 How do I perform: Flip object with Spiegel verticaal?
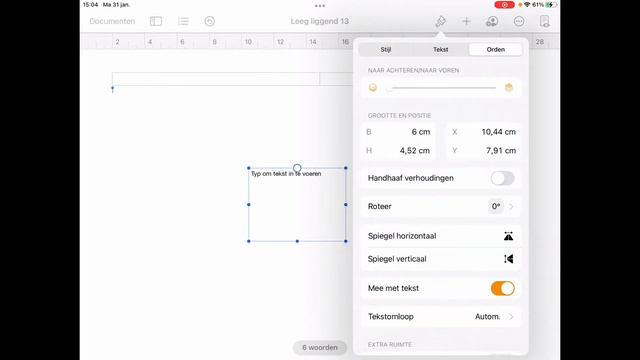pos(440,259)
